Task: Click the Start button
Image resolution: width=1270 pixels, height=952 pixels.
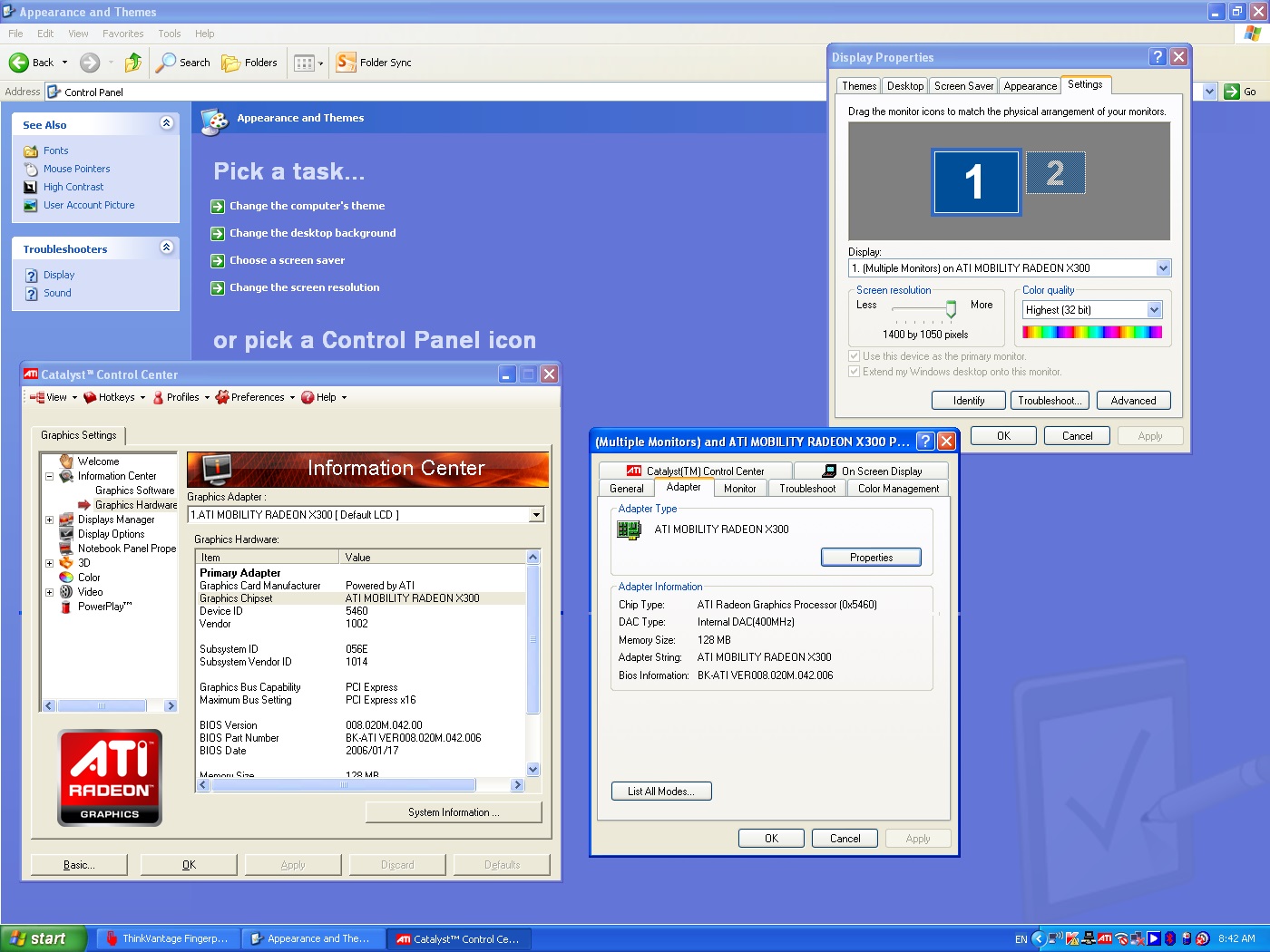Action: click(44, 938)
